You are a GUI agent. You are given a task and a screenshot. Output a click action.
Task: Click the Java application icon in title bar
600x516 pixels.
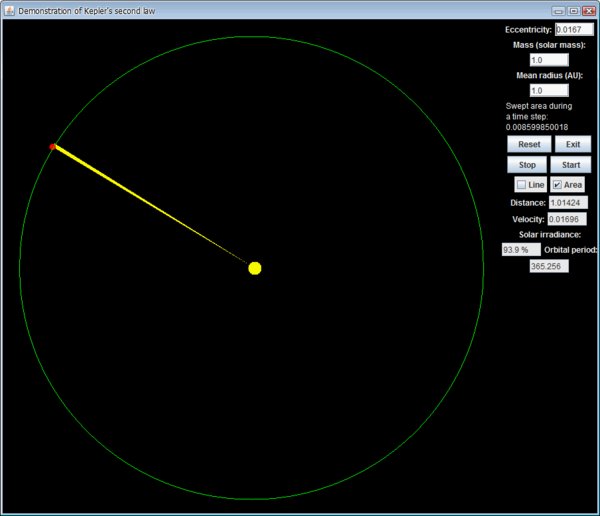tap(9, 10)
